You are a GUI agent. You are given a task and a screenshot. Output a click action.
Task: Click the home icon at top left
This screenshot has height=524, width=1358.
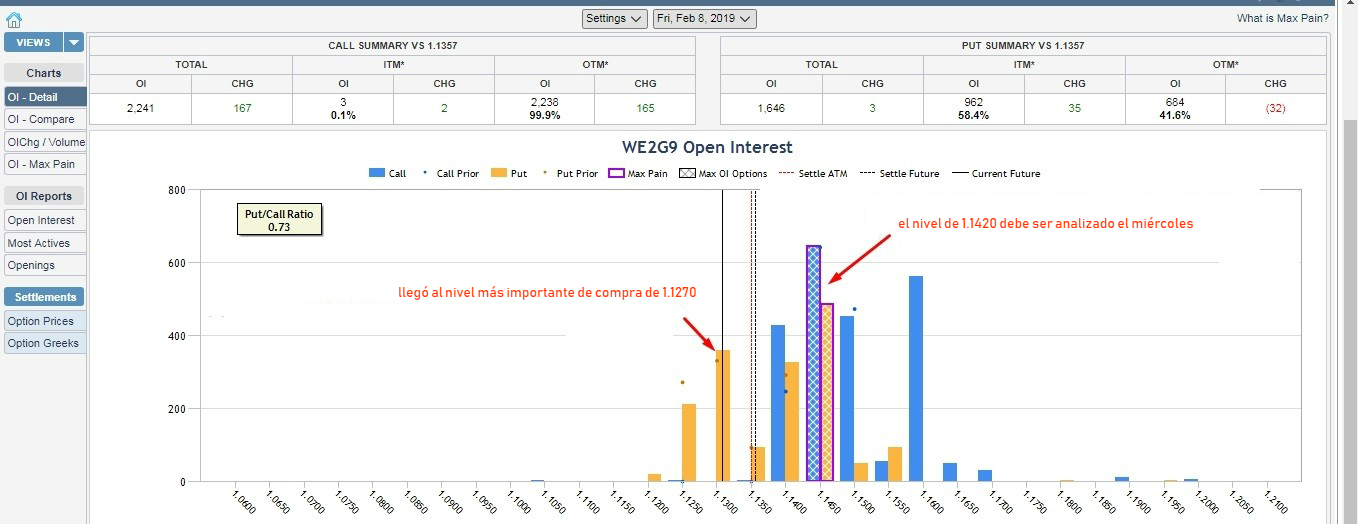click(x=14, y=19)
